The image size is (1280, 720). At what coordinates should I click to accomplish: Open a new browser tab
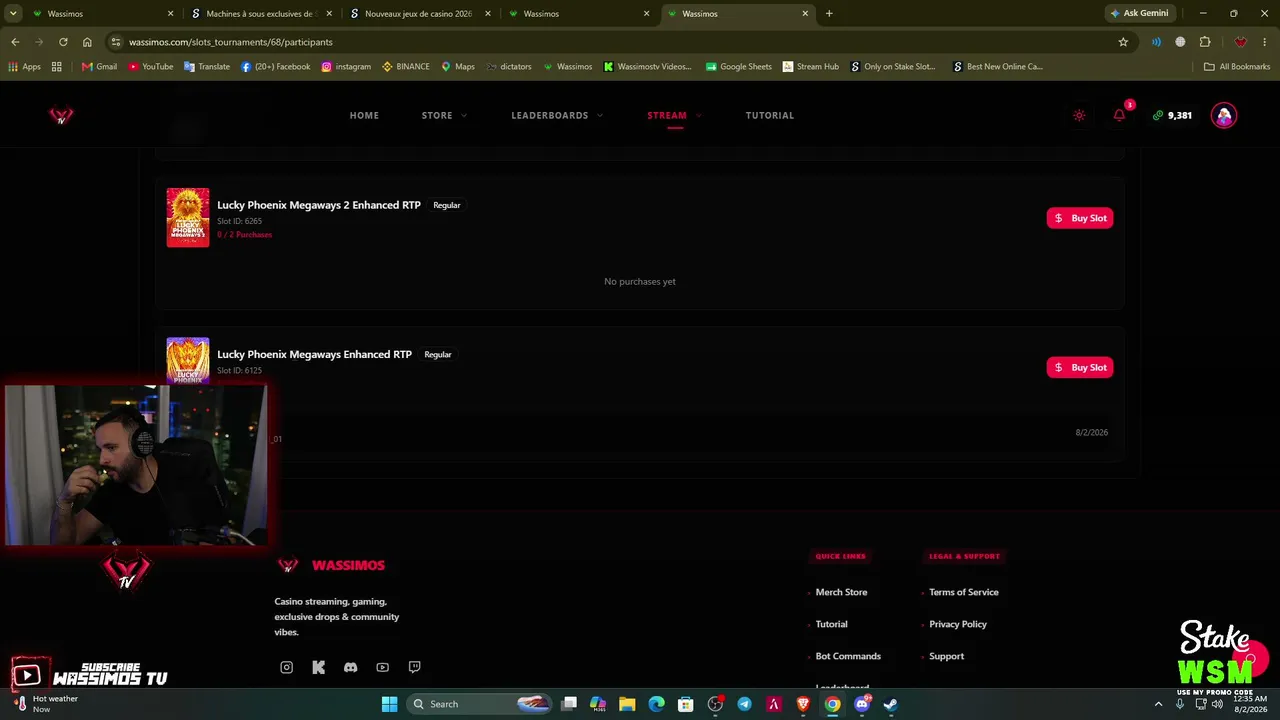coord(829,13)
